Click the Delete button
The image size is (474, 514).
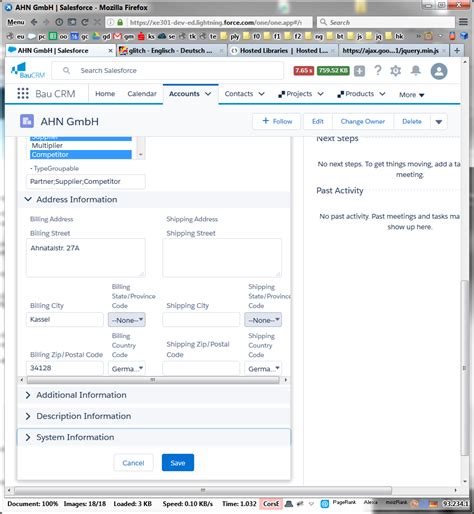412,121
